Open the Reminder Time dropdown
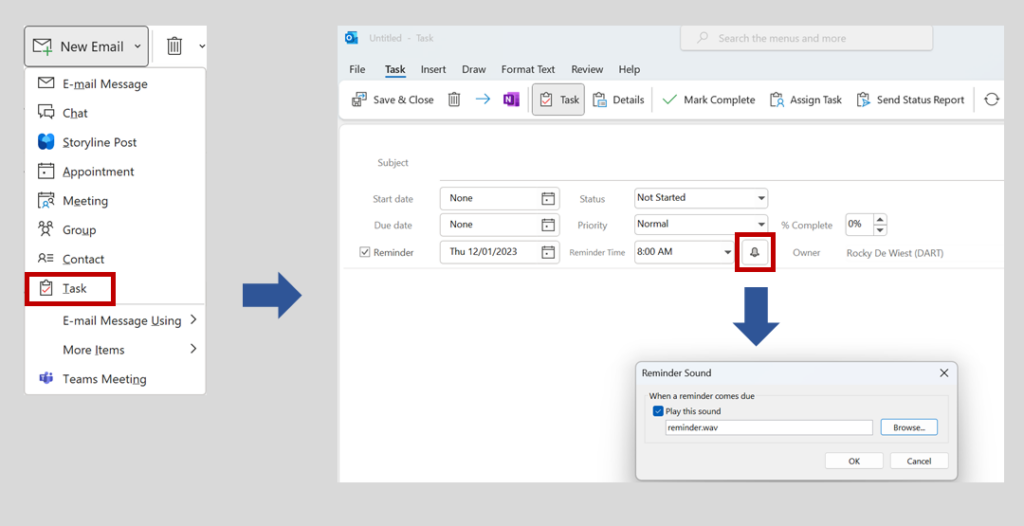This screenshot has width=1024, height=526. [728, 253]
